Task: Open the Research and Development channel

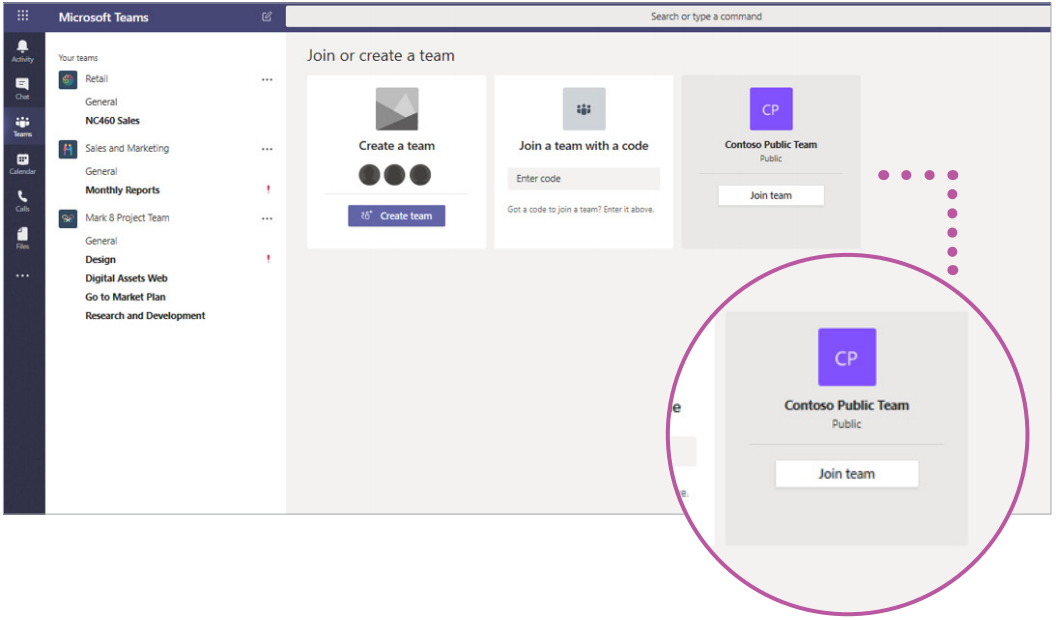Action: [145, 316]
